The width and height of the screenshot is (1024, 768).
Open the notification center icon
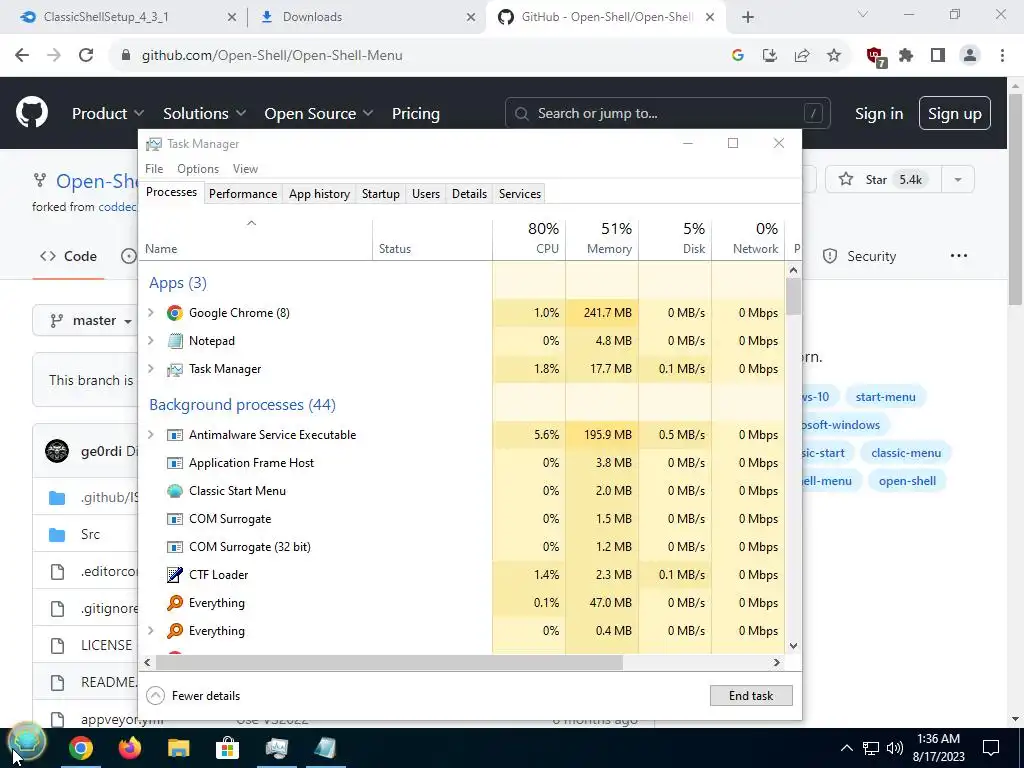coord(991,748)
